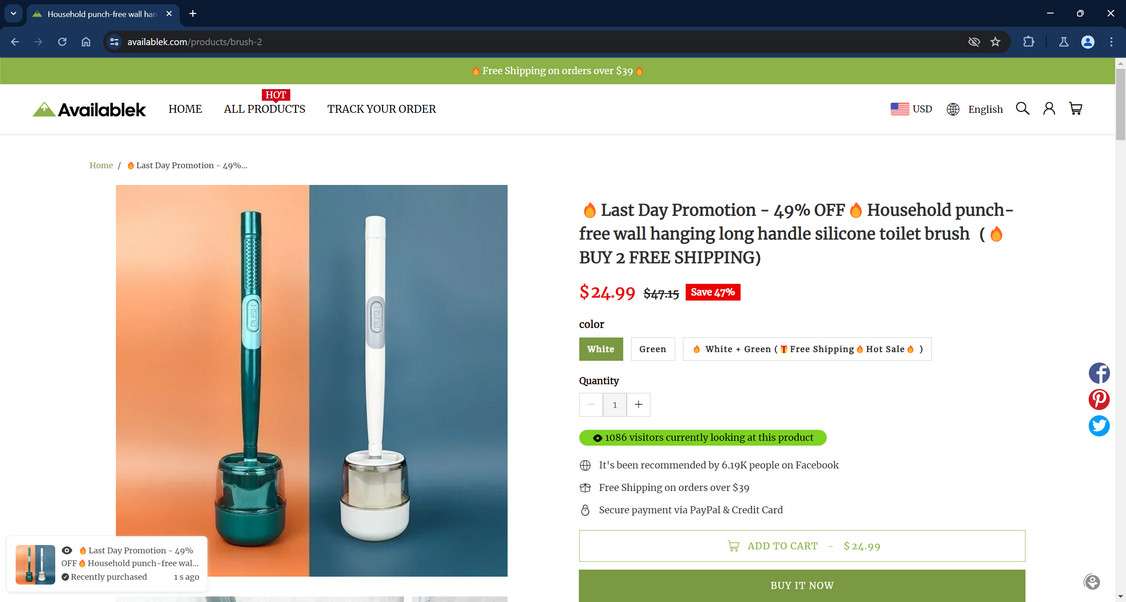Open the USD currency selector
1126x602 pixels.
coord(911,109)
